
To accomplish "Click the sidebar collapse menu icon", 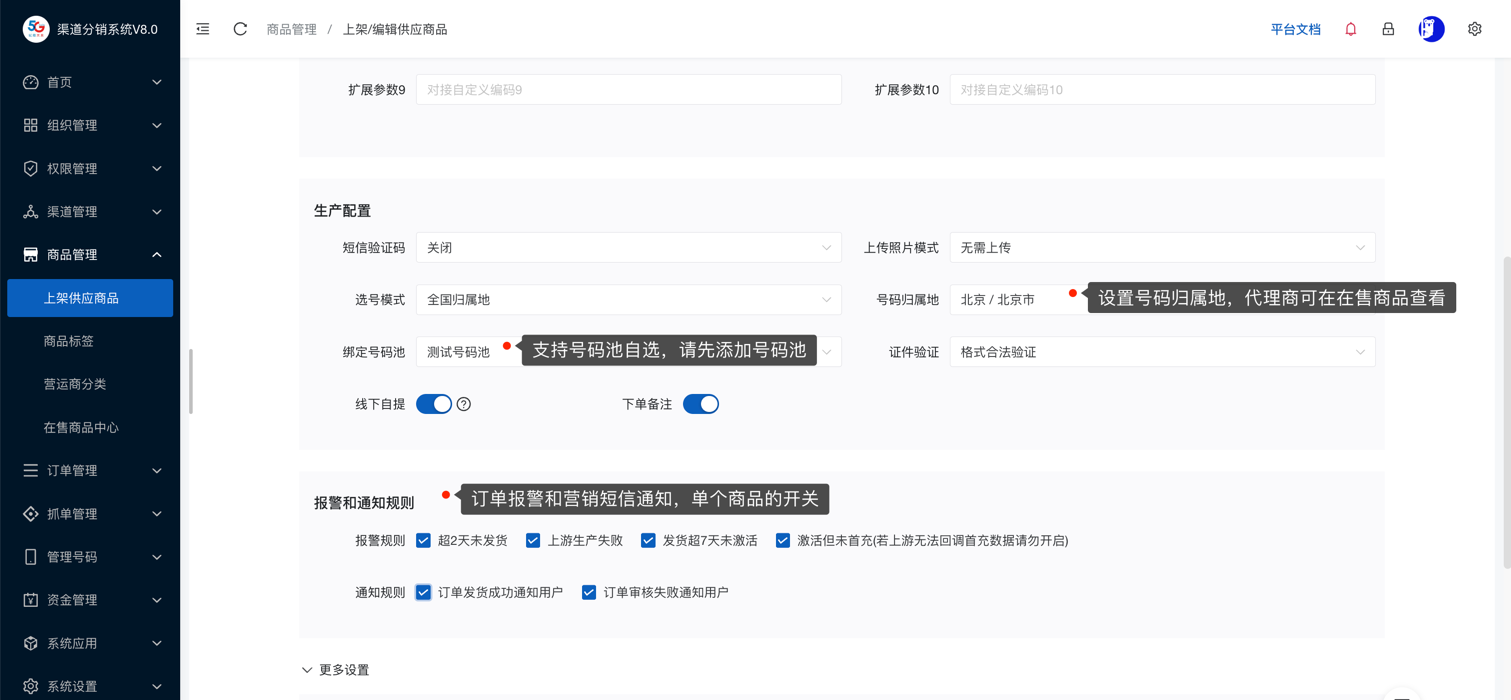I will click(x=203, y=29).
